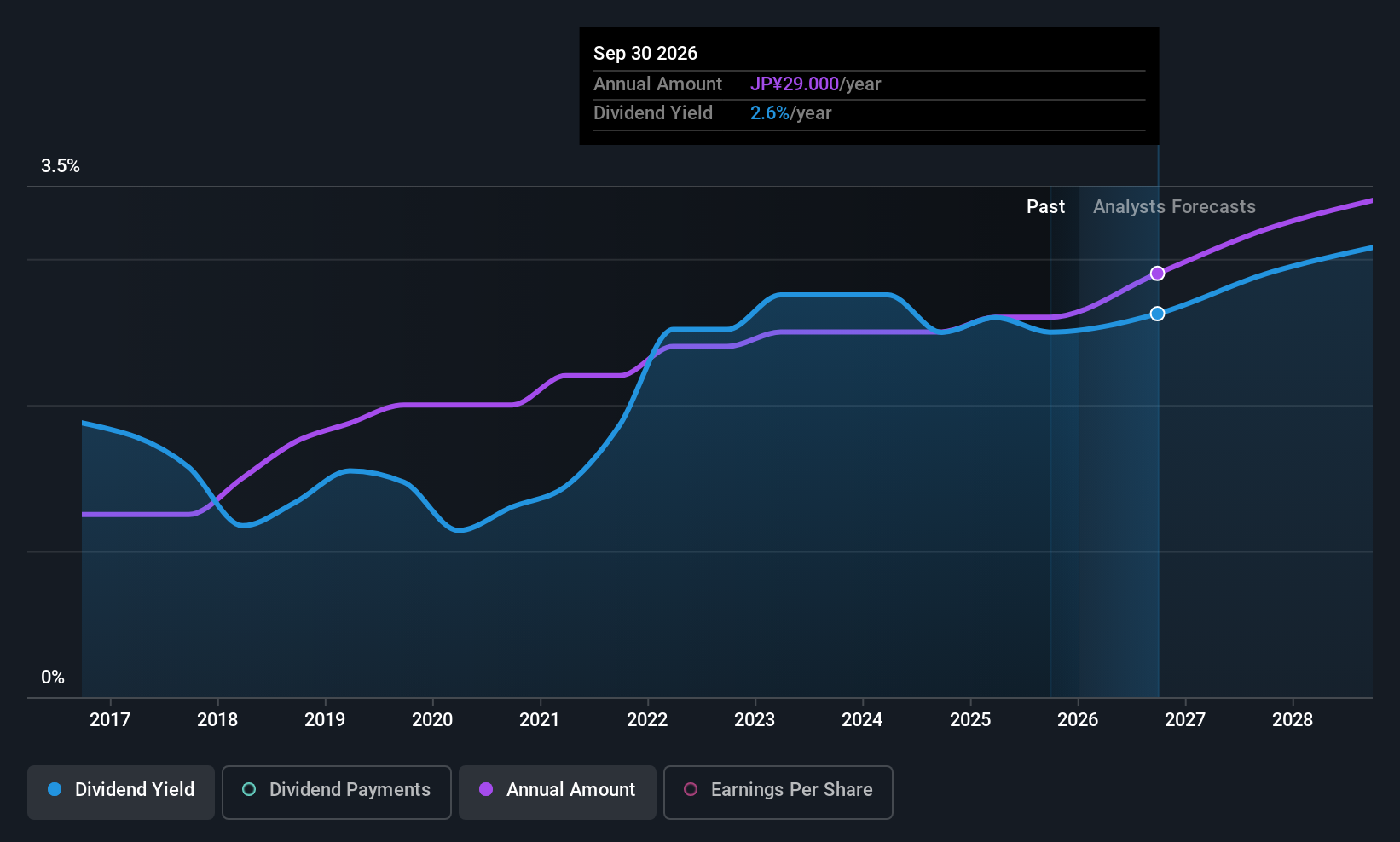
Task: Show the Earnings Per Share series
Action: click(778, 792)
